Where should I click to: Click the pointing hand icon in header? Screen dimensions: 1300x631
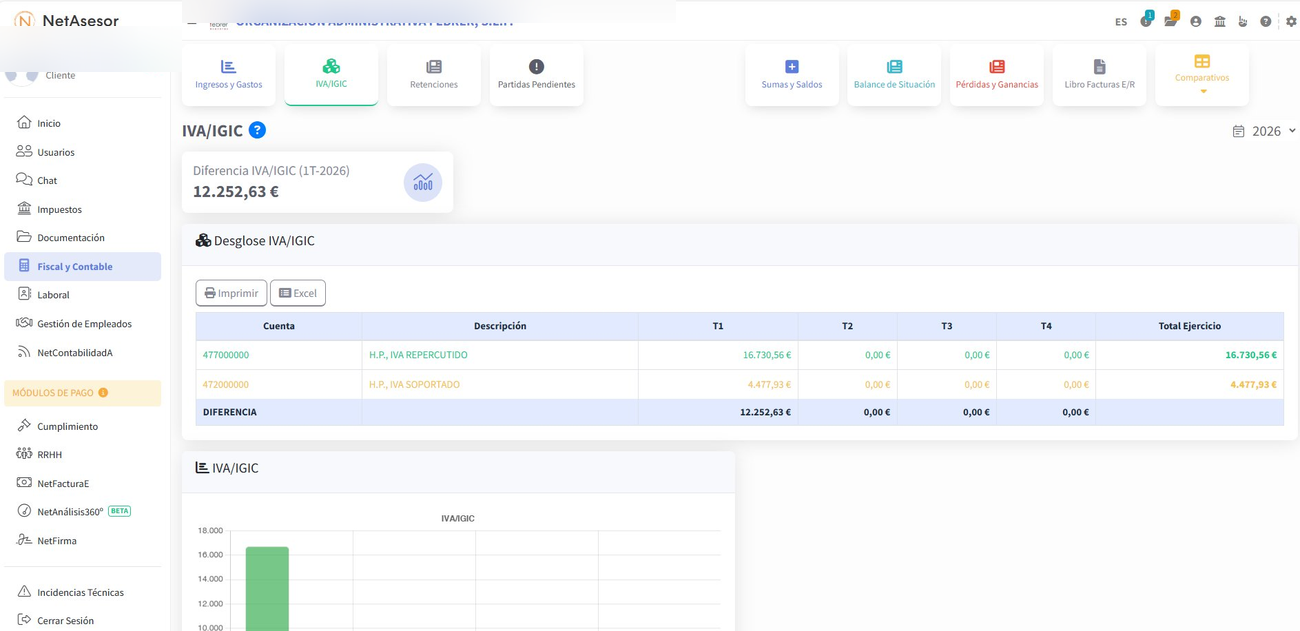click(1243, 21)
